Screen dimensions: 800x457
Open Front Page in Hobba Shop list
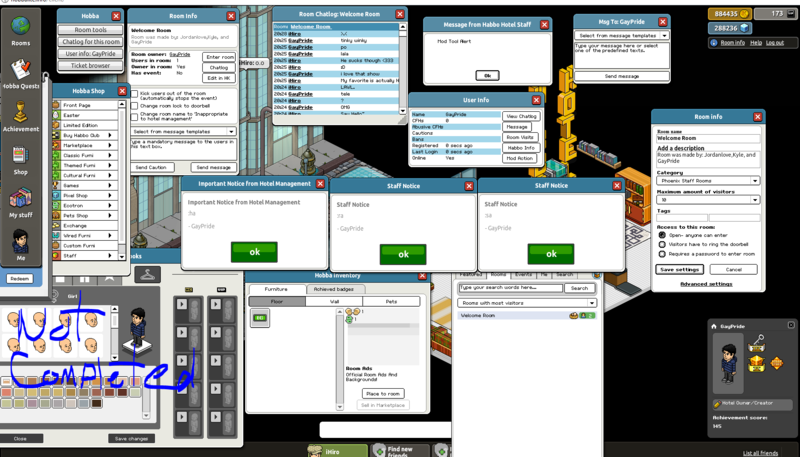pos(85,105)
